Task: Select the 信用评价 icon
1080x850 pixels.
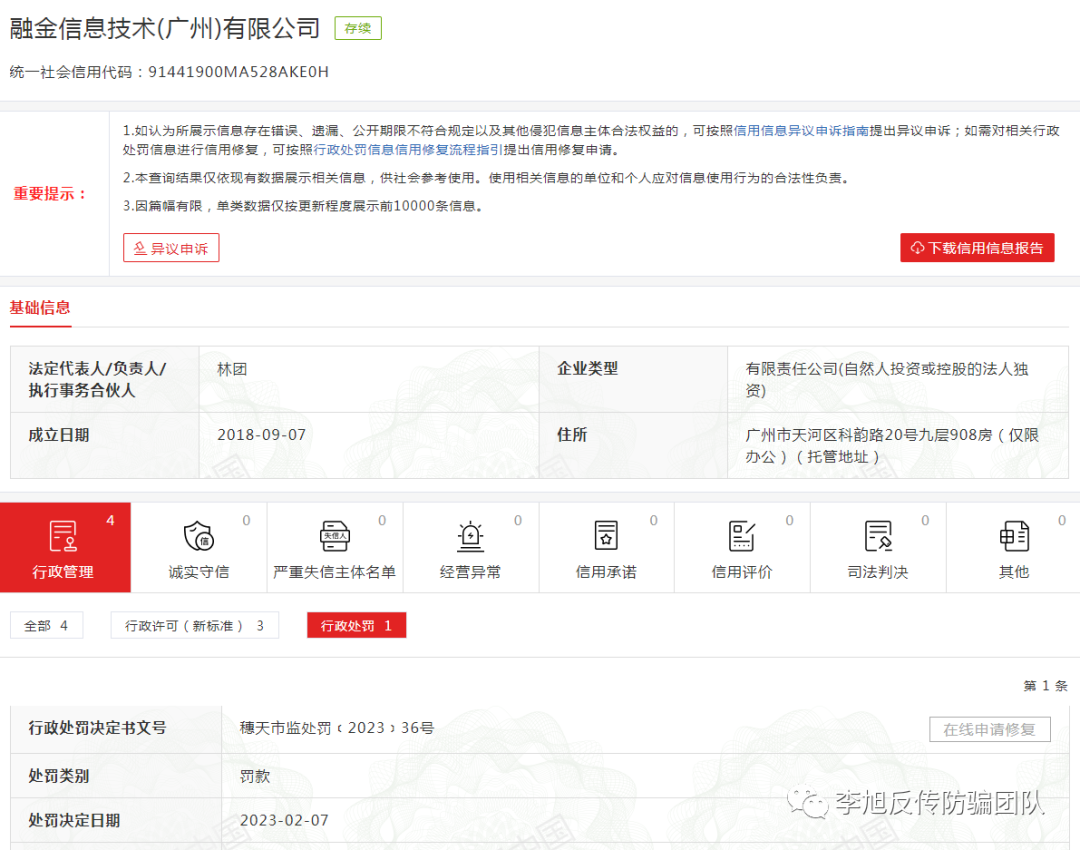Action: click(x=742, y=536)
